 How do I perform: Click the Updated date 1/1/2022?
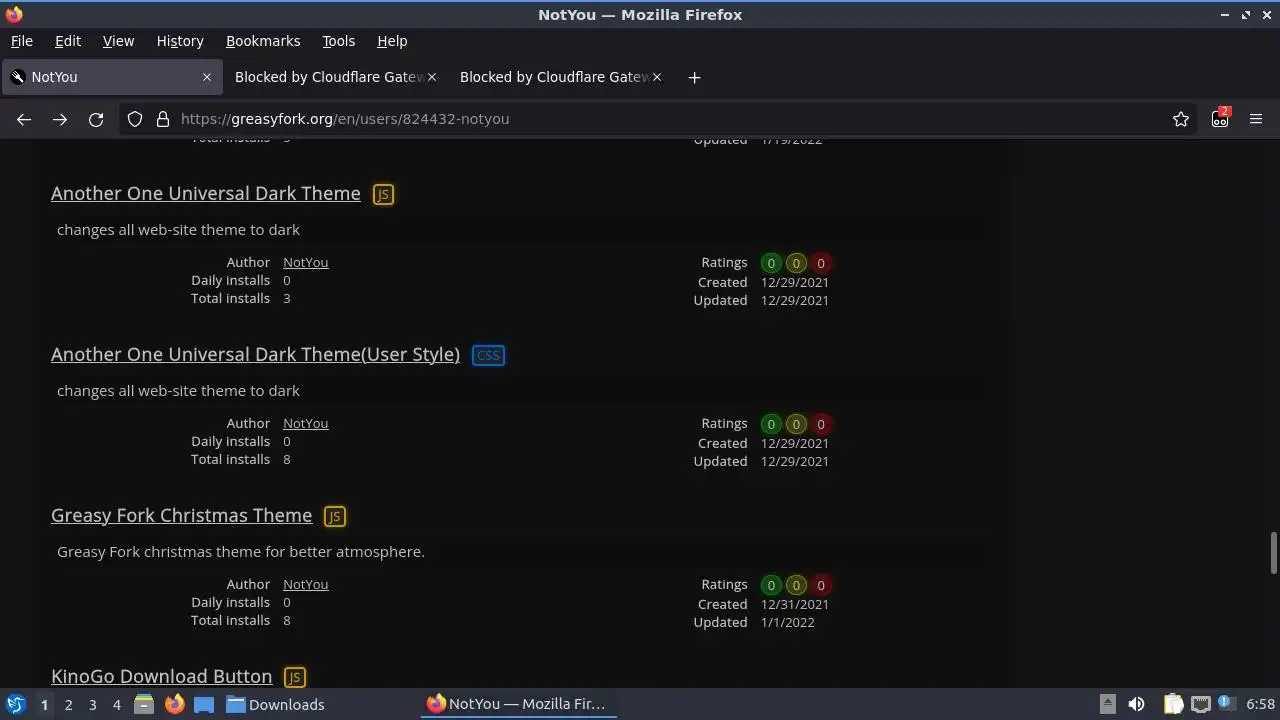(788, 622)
